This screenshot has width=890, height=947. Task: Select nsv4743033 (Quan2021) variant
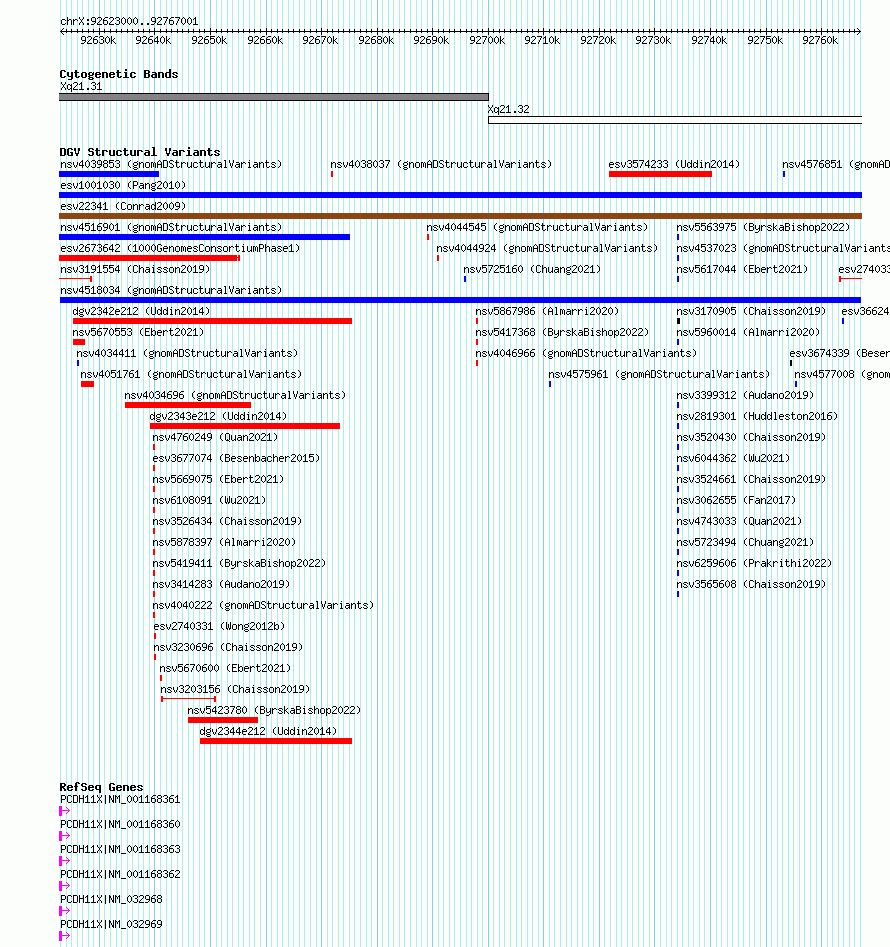point(739,521)
